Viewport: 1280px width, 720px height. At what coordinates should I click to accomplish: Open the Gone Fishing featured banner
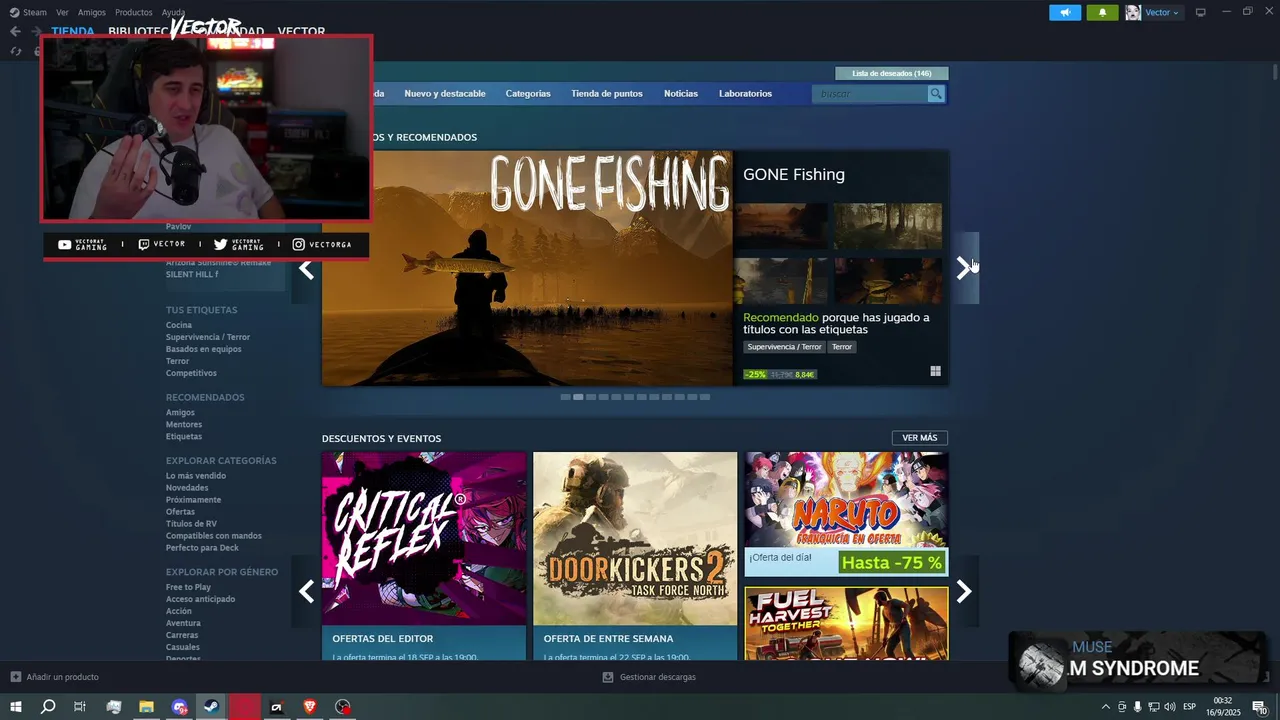tap(527, 268)
